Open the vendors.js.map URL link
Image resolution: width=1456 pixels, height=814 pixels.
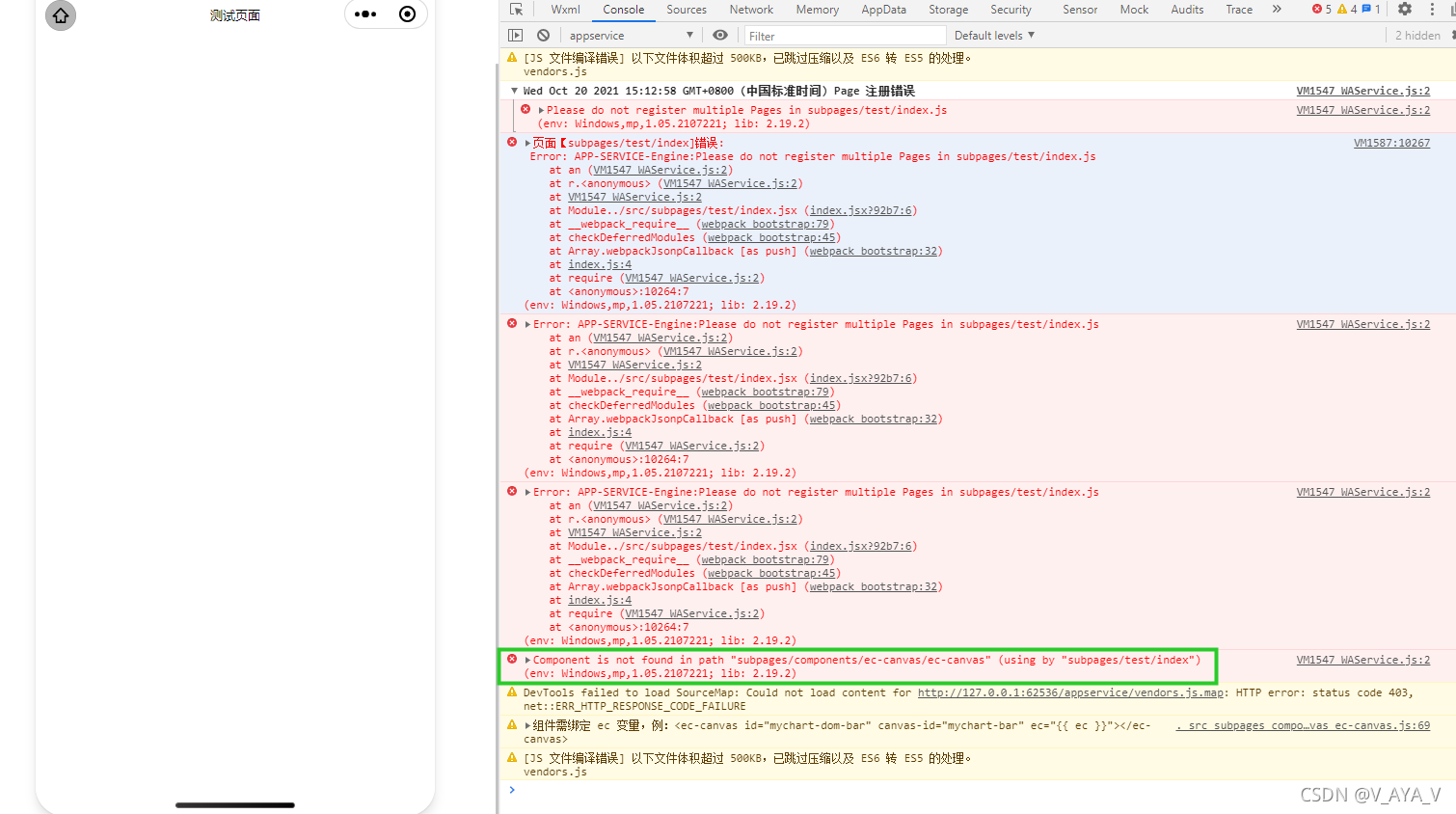point(1070,692)
